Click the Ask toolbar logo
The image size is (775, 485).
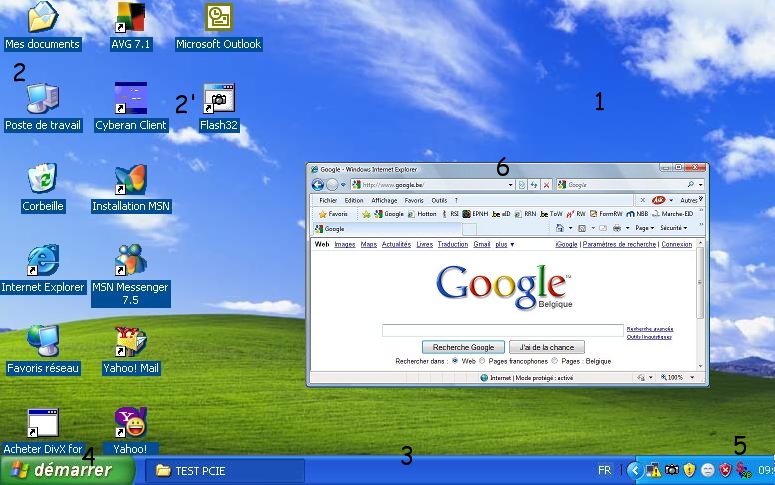point(658,200)
